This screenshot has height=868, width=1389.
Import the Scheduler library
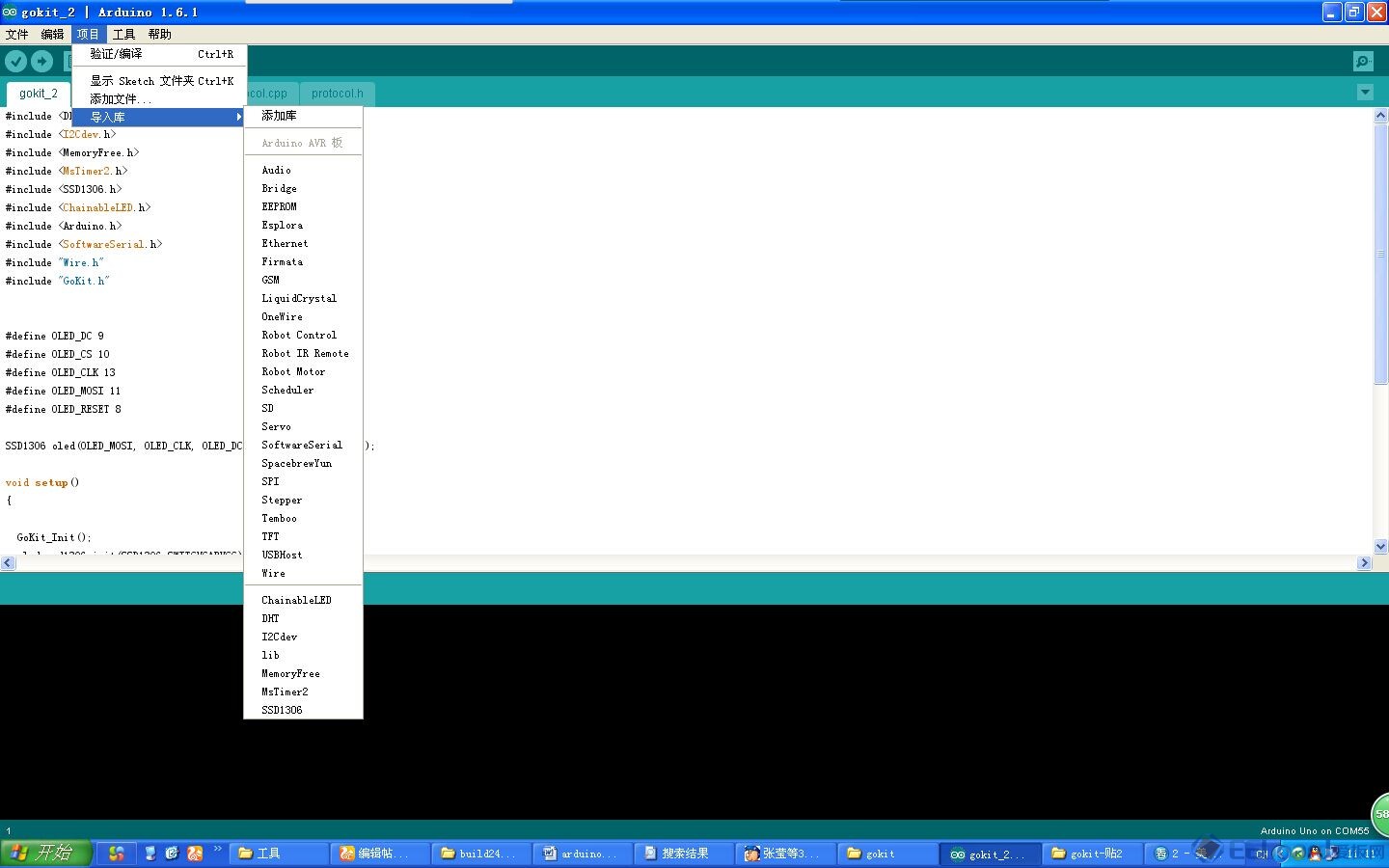(x=303, y=390)
